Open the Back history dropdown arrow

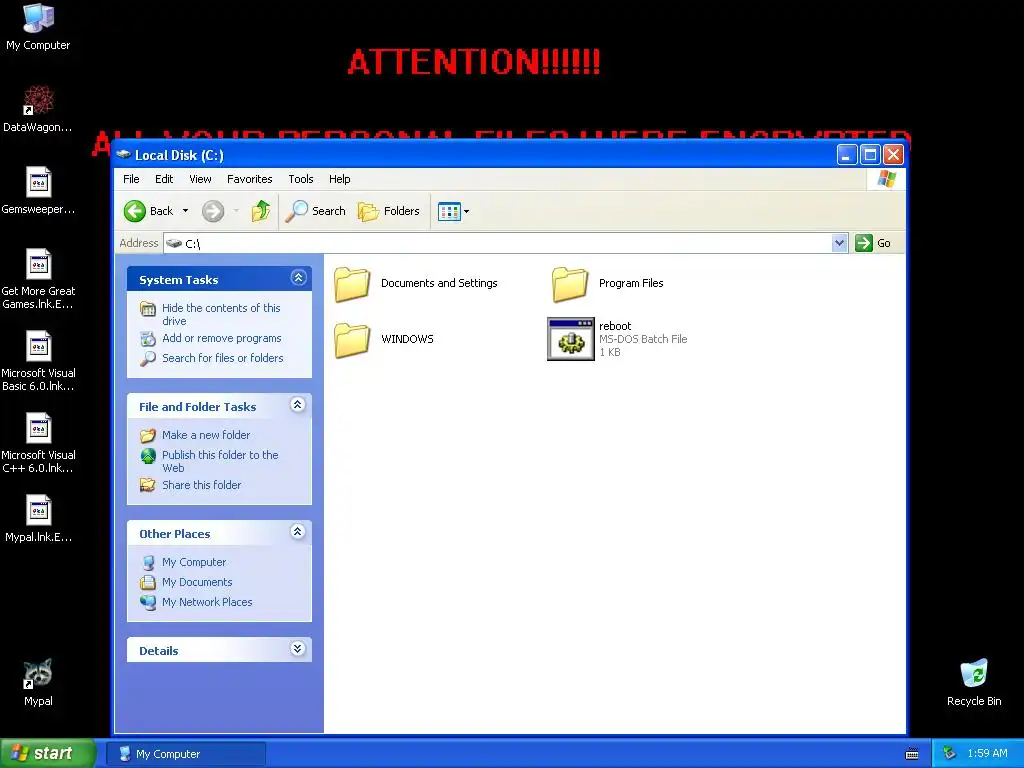tap(185, 211)
